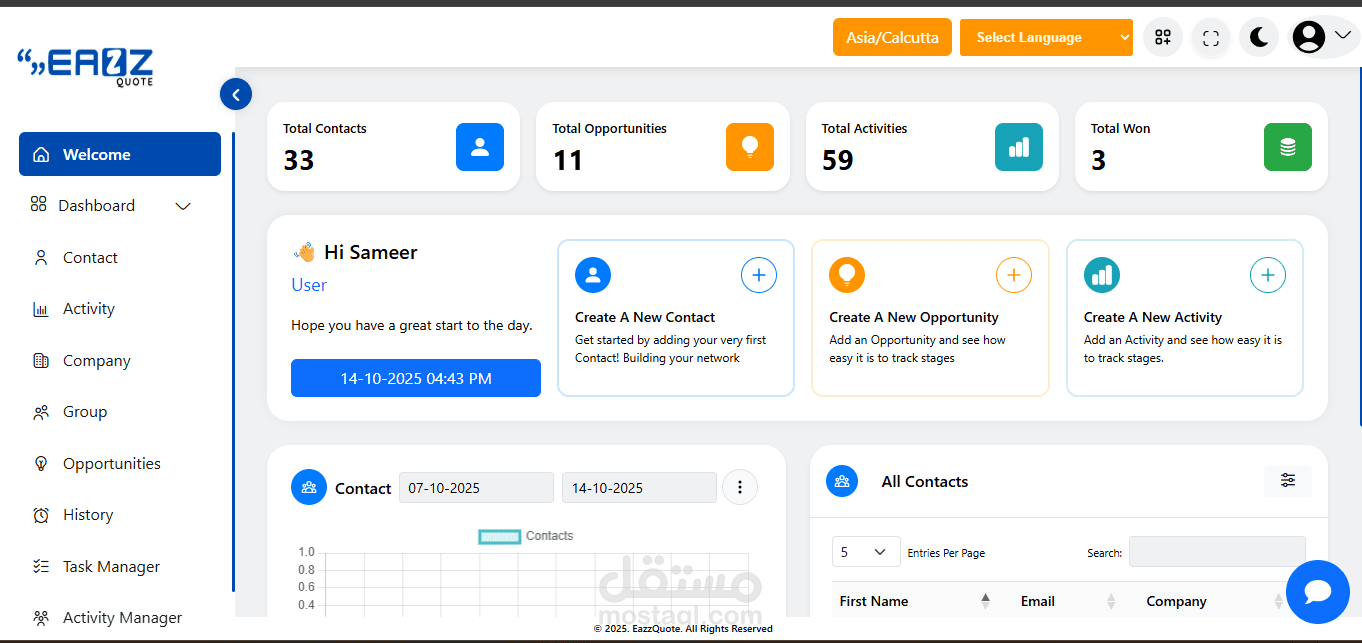Screen dimensions: 1362x643
Task: Click the plus on Create A New Opportunity
Action: click(1014, 275)
